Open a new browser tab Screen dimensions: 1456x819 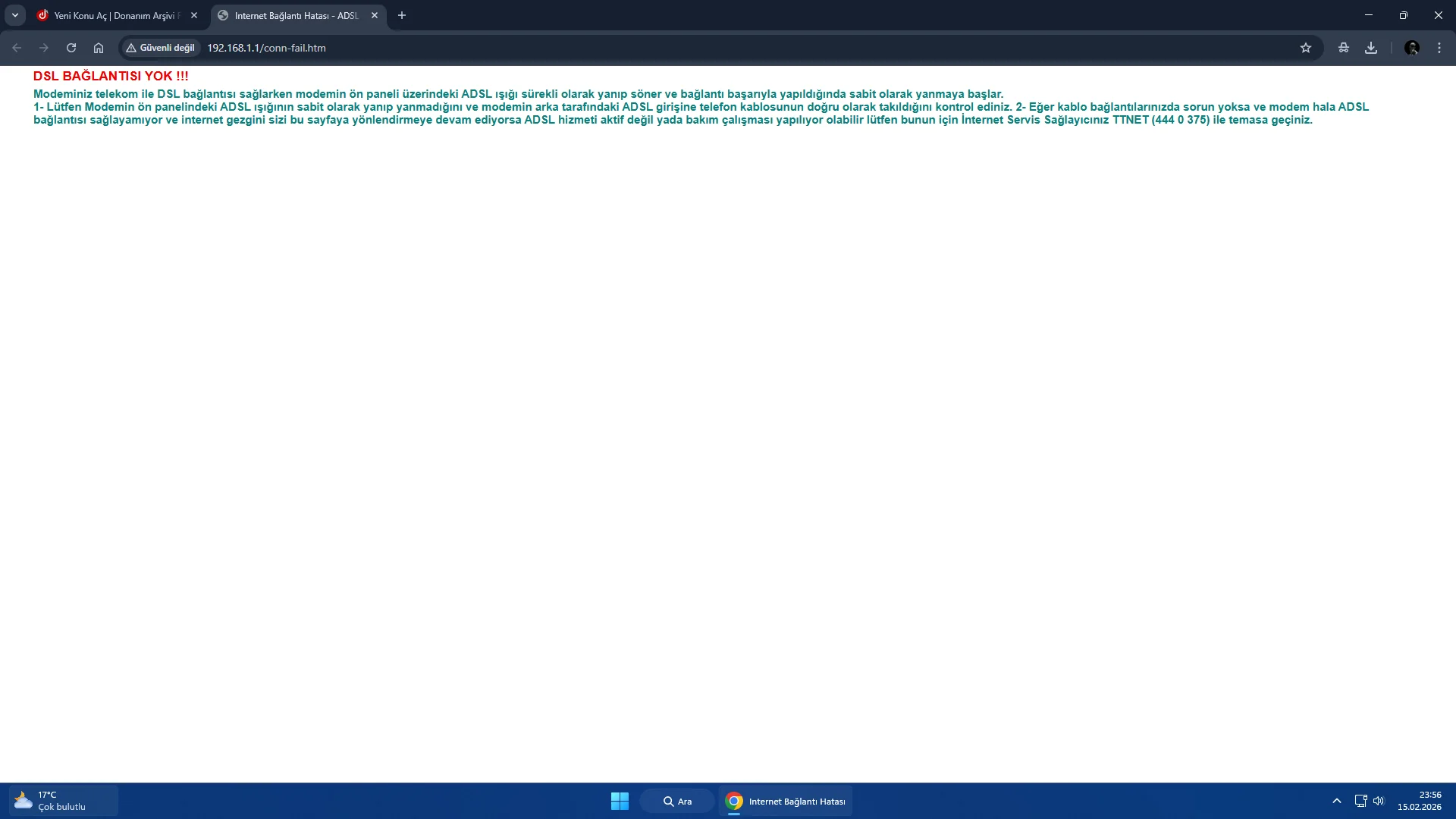point(402,15)
